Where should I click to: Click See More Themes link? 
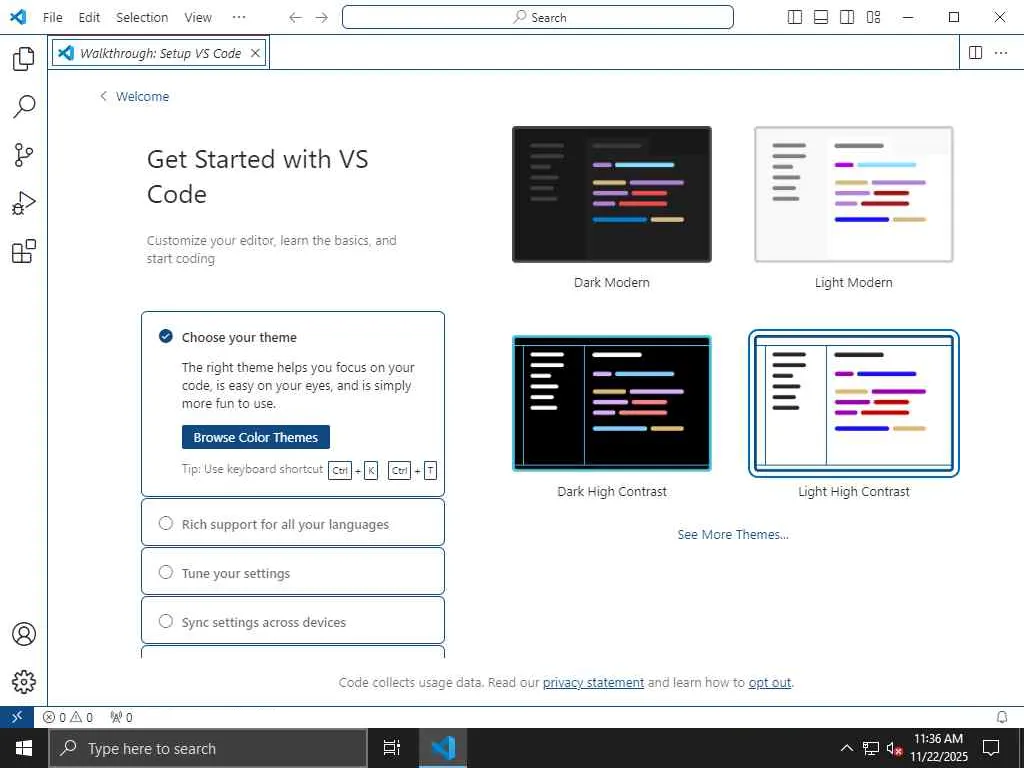[x=733, y=535]
